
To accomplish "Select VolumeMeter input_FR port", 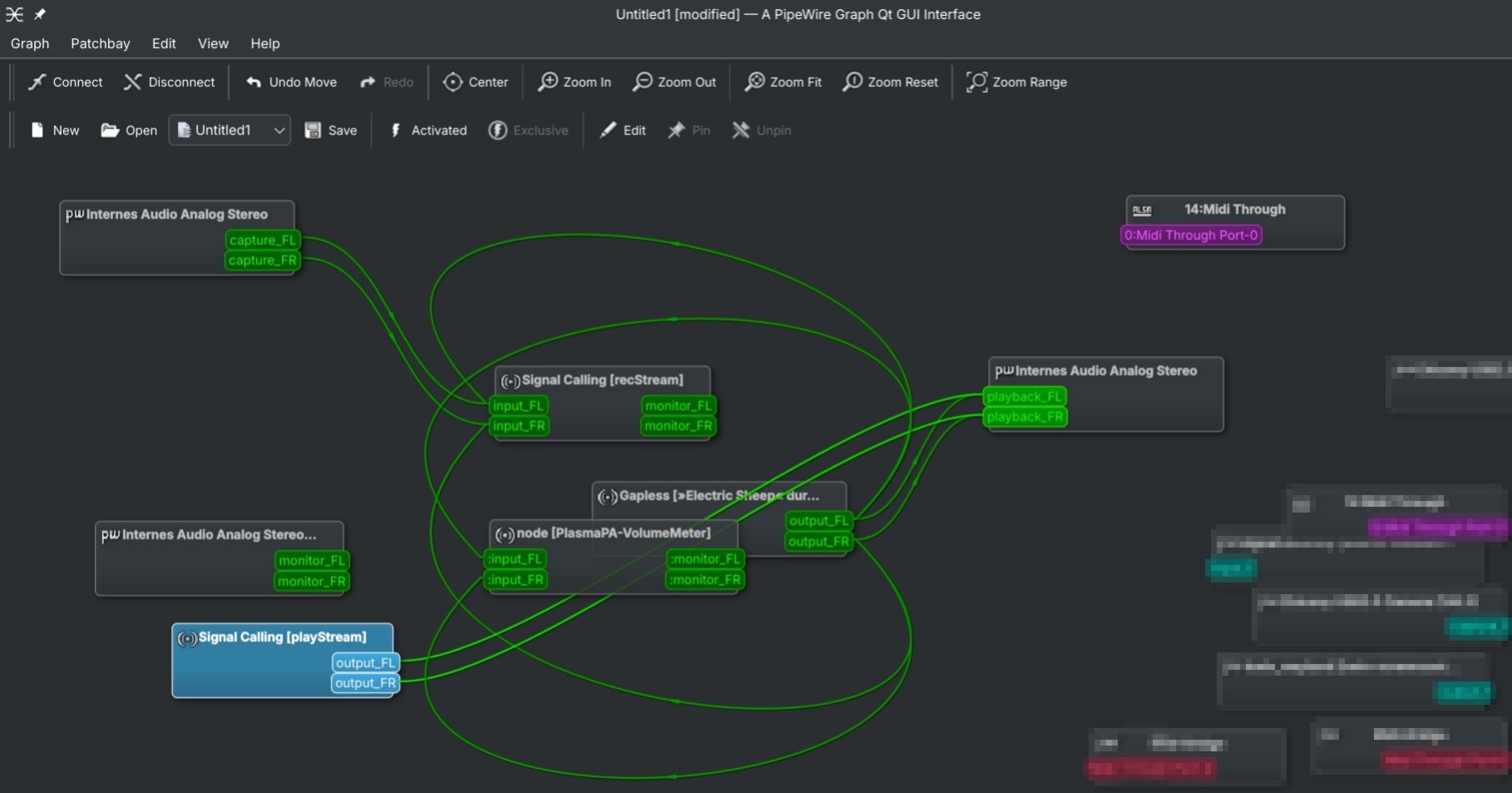I will 516,580.
